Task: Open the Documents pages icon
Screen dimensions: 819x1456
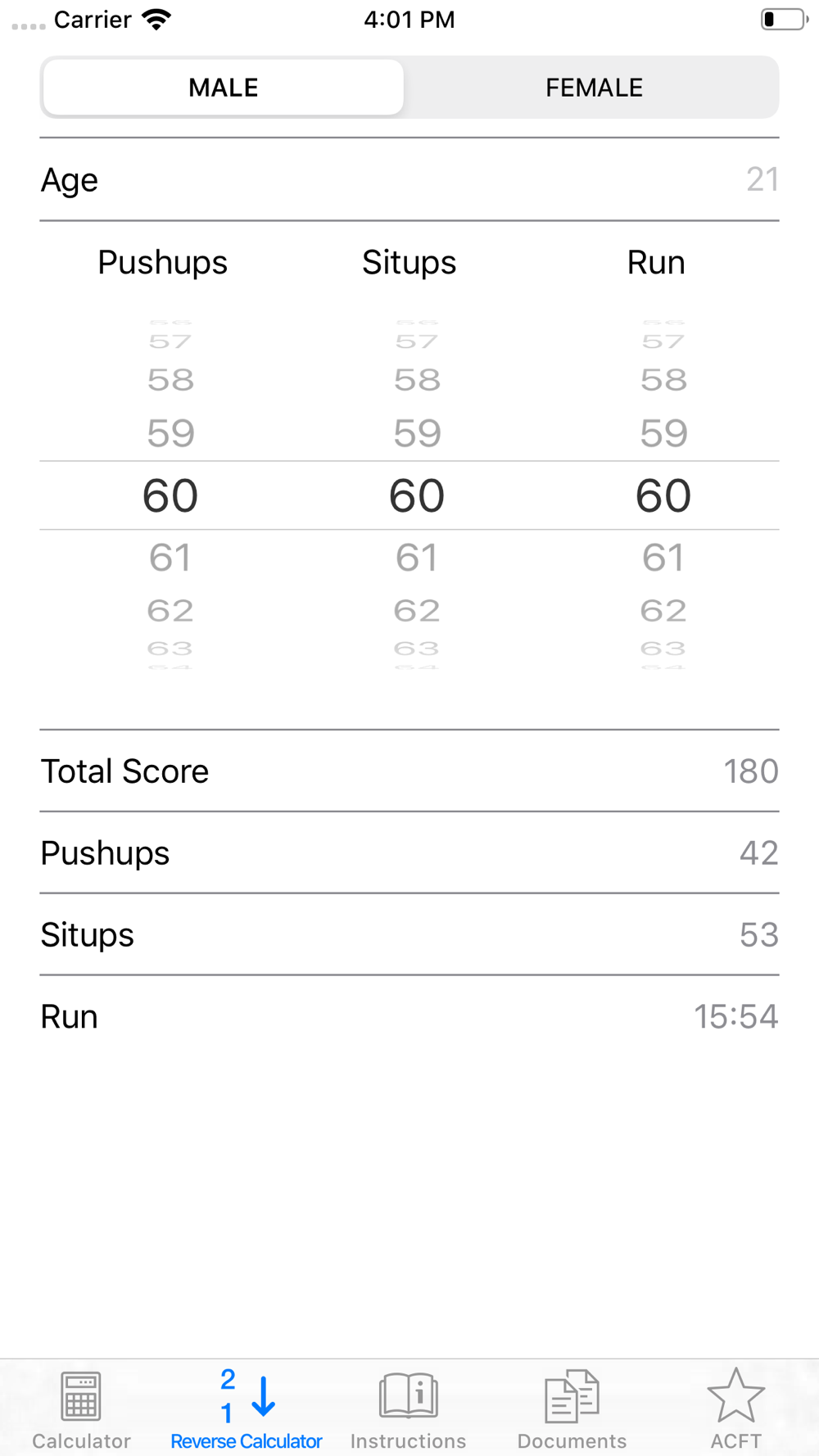Action: coord(572,1396)
